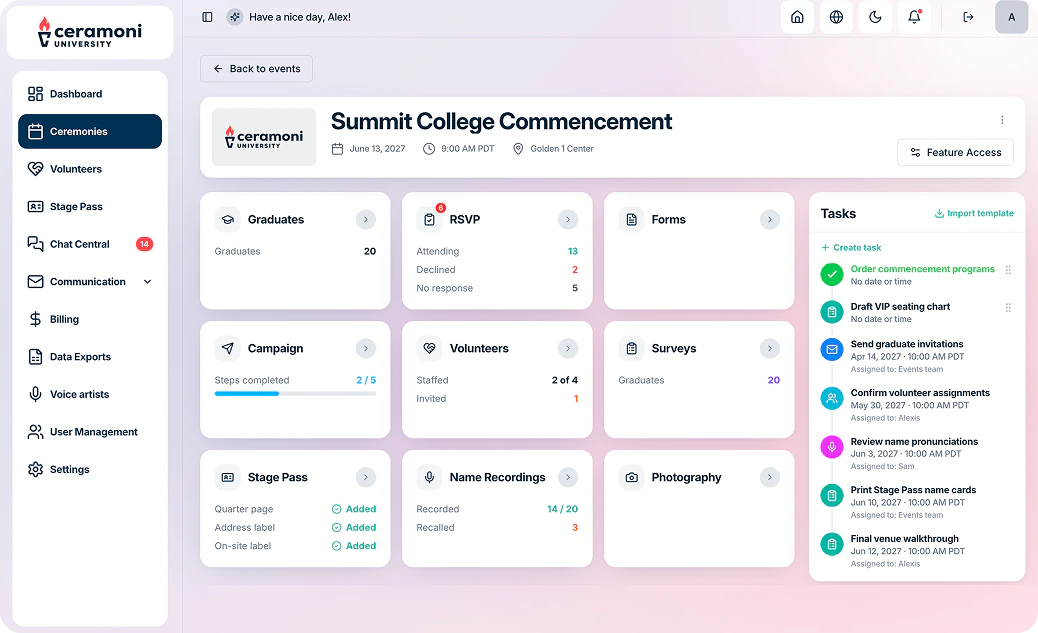
Task: Click the home icon in top bar
Action: [797, 17]
